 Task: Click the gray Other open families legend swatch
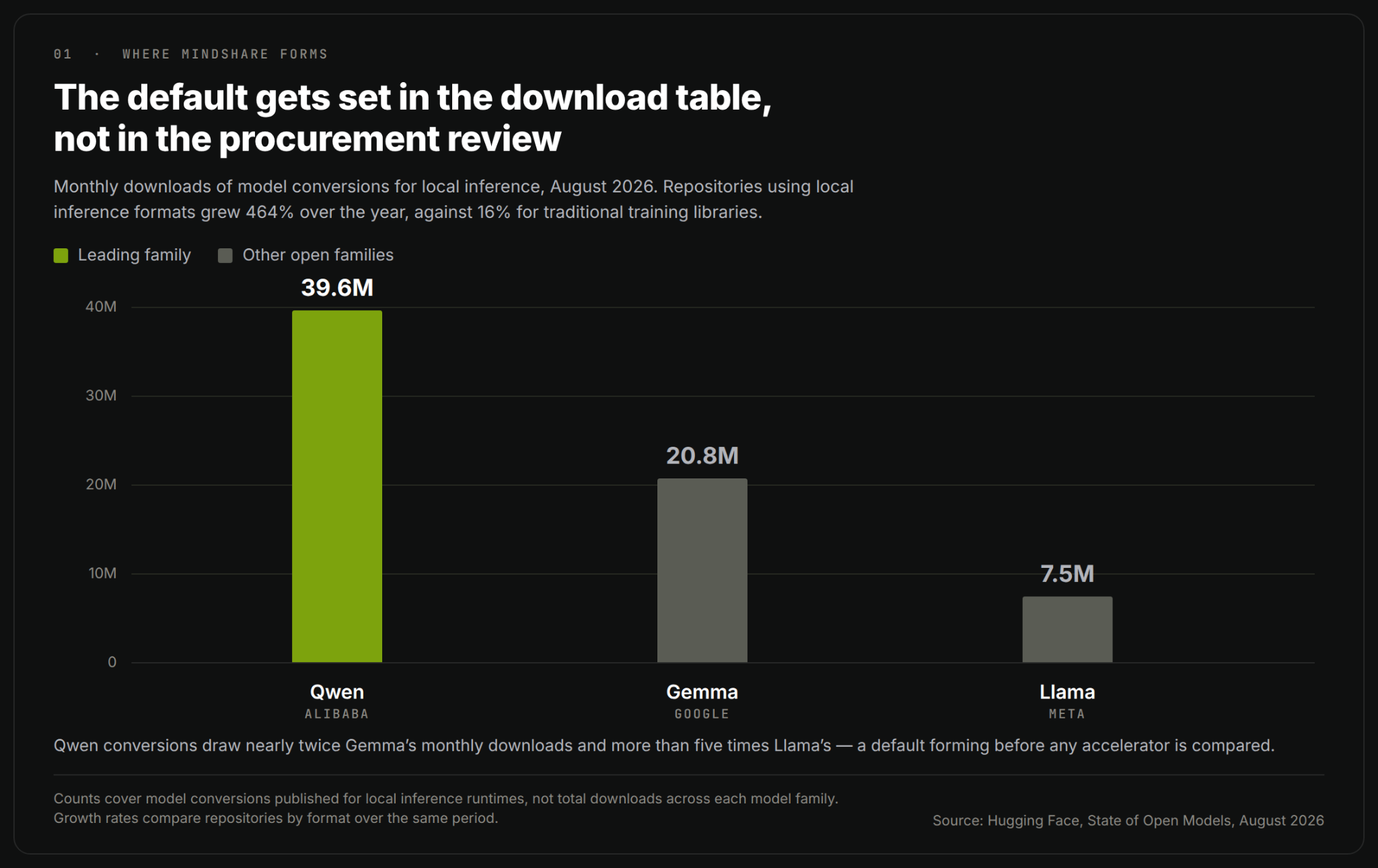click(225, 256)
